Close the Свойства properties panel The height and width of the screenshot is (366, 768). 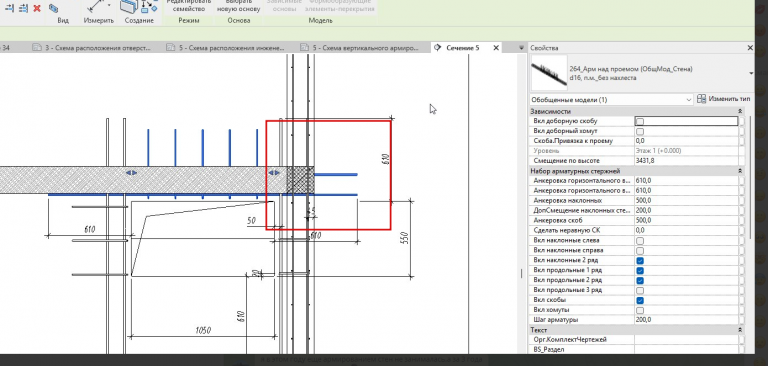coord(750,48)
